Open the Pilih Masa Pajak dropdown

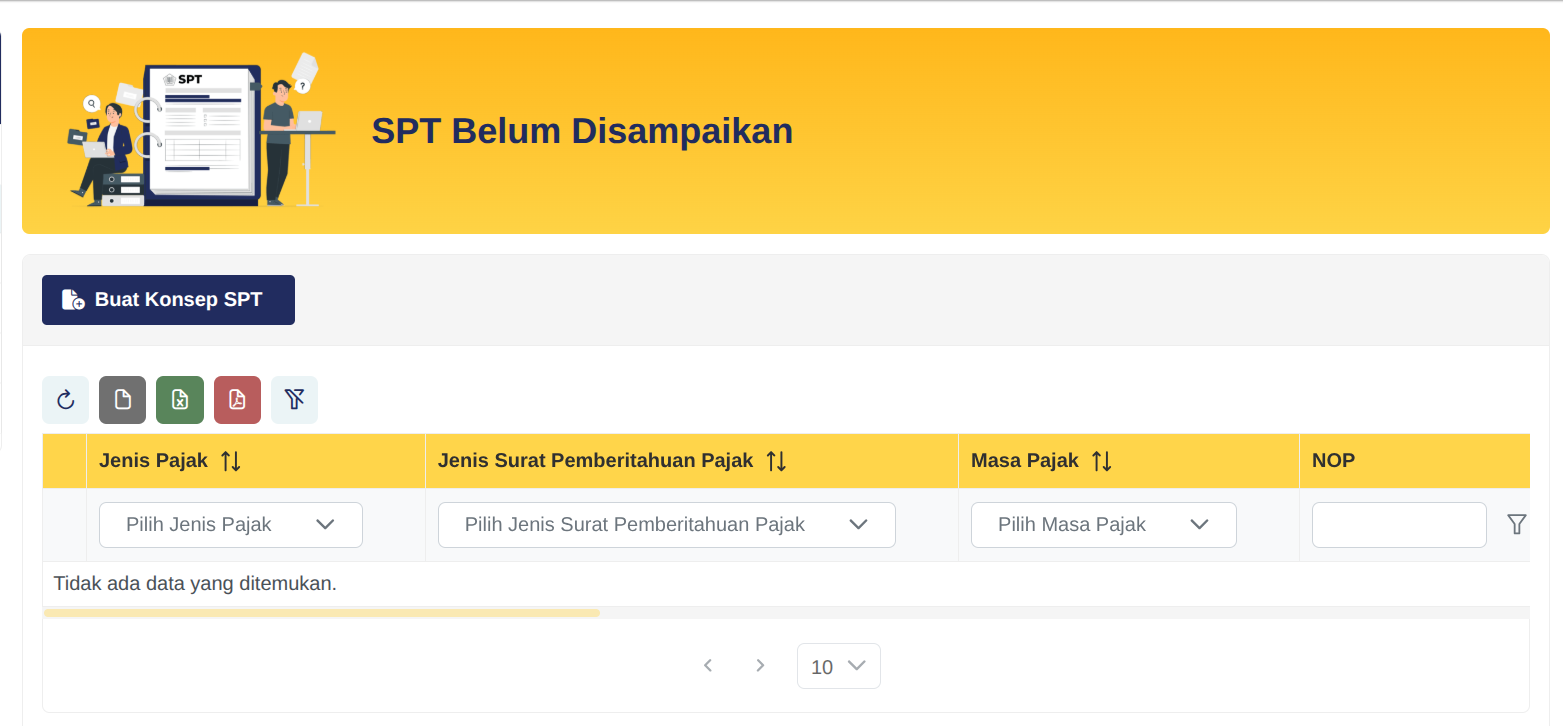click(x=1103, y=524)
